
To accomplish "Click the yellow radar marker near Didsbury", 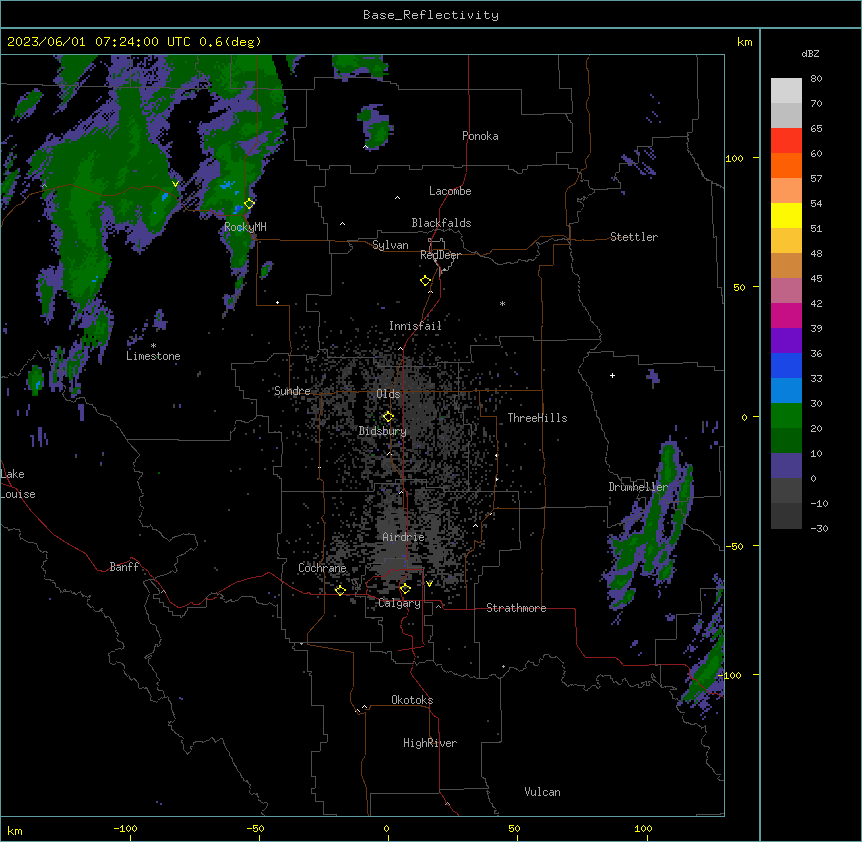I will point(388,416).
